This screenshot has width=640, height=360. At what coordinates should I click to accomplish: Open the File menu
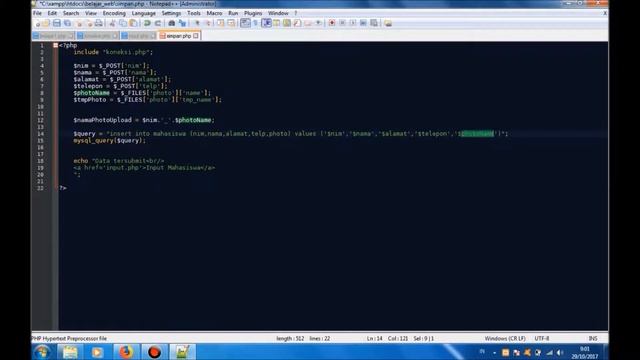point(38,13)
